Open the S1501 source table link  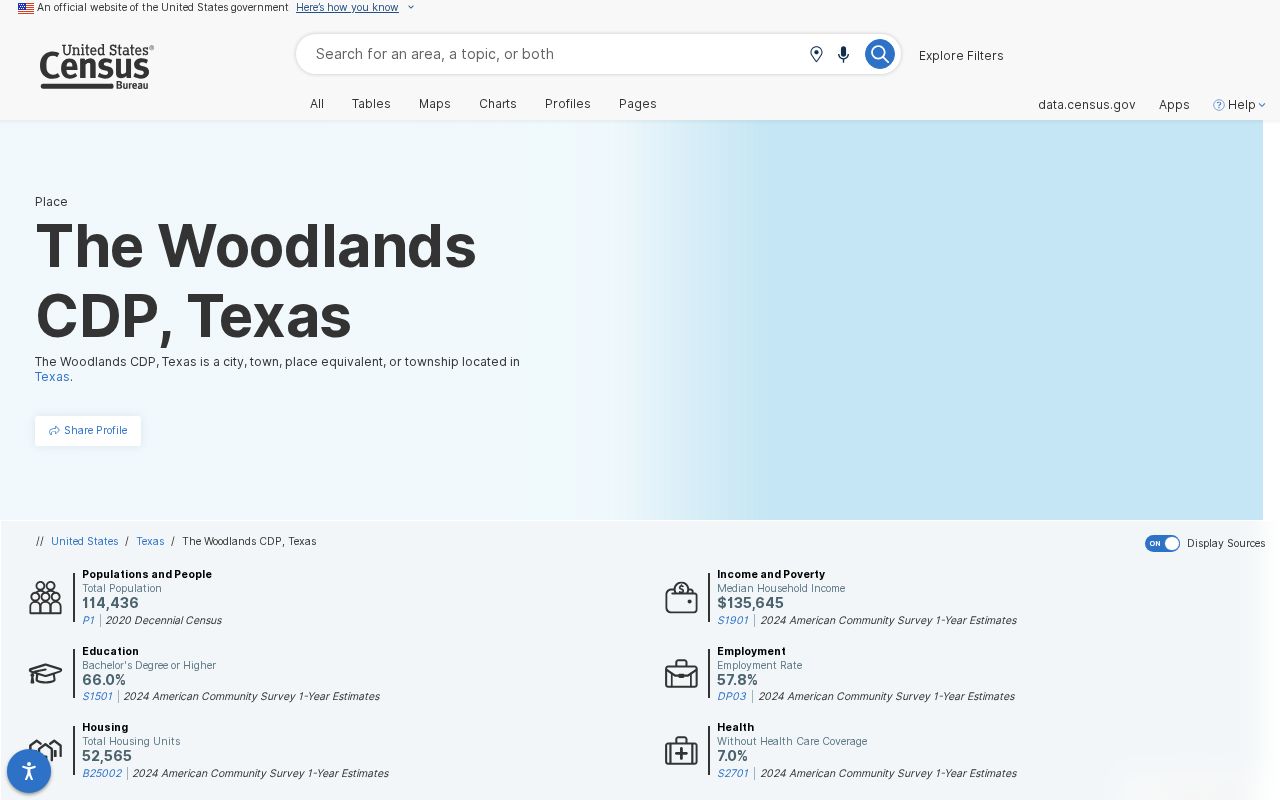[x=97, y=696]
